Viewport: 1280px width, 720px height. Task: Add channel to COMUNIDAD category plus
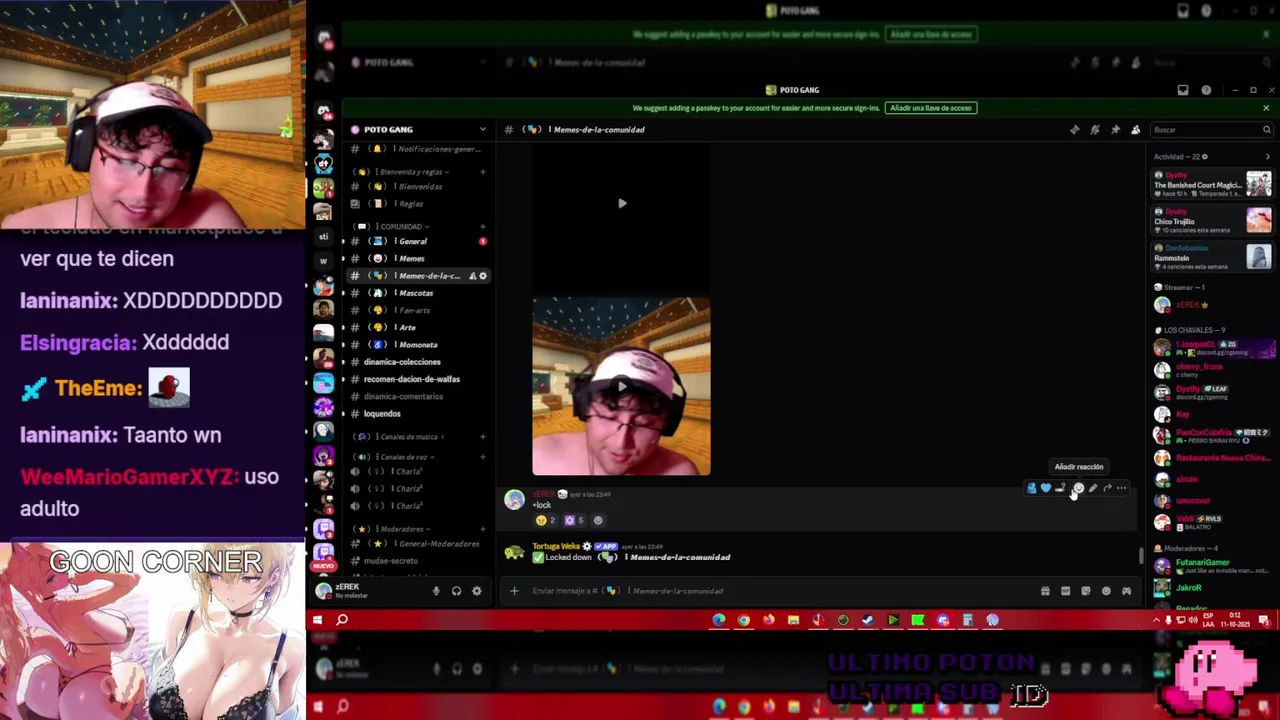(482, 227)
